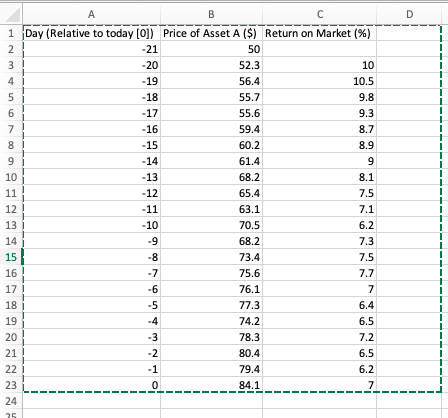
Task: Select the day cell -21
Action: point(92,49)
